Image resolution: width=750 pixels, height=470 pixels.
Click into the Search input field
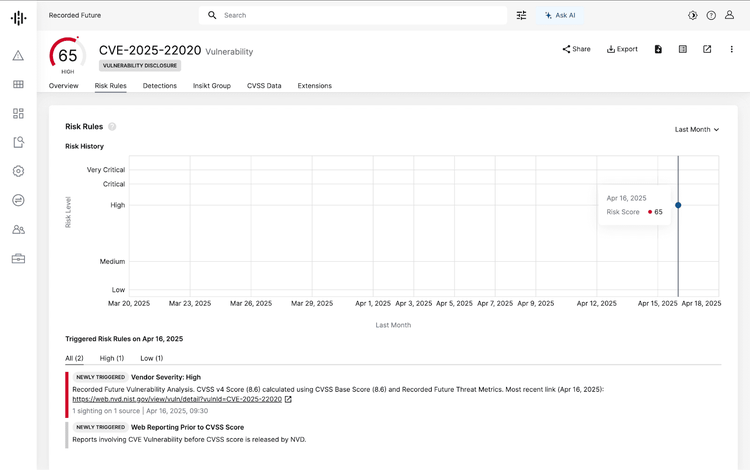[360, 16]
